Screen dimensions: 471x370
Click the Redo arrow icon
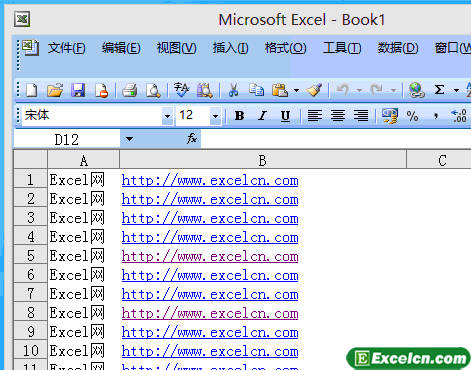tap(377, 89)
